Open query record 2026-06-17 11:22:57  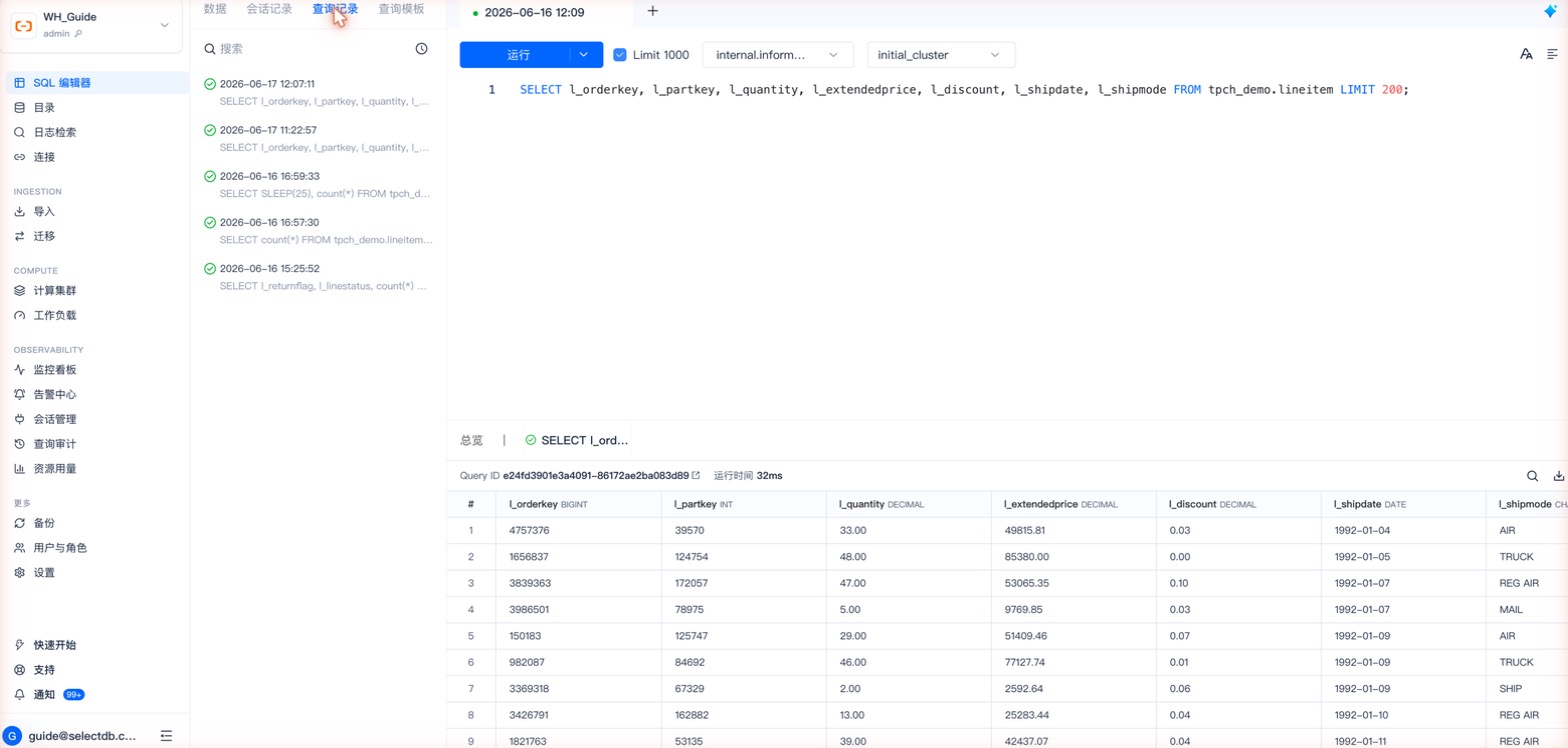click(x=318, y=139)
